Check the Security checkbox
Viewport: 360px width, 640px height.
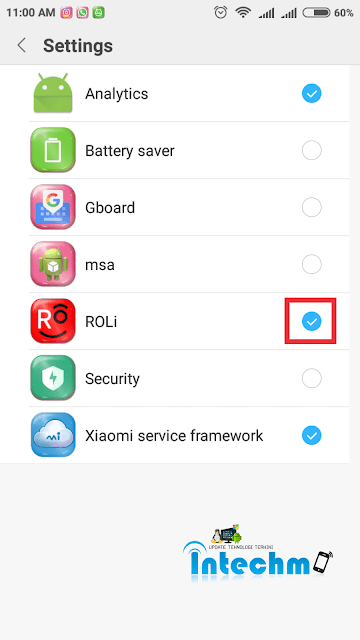point(311,378)
